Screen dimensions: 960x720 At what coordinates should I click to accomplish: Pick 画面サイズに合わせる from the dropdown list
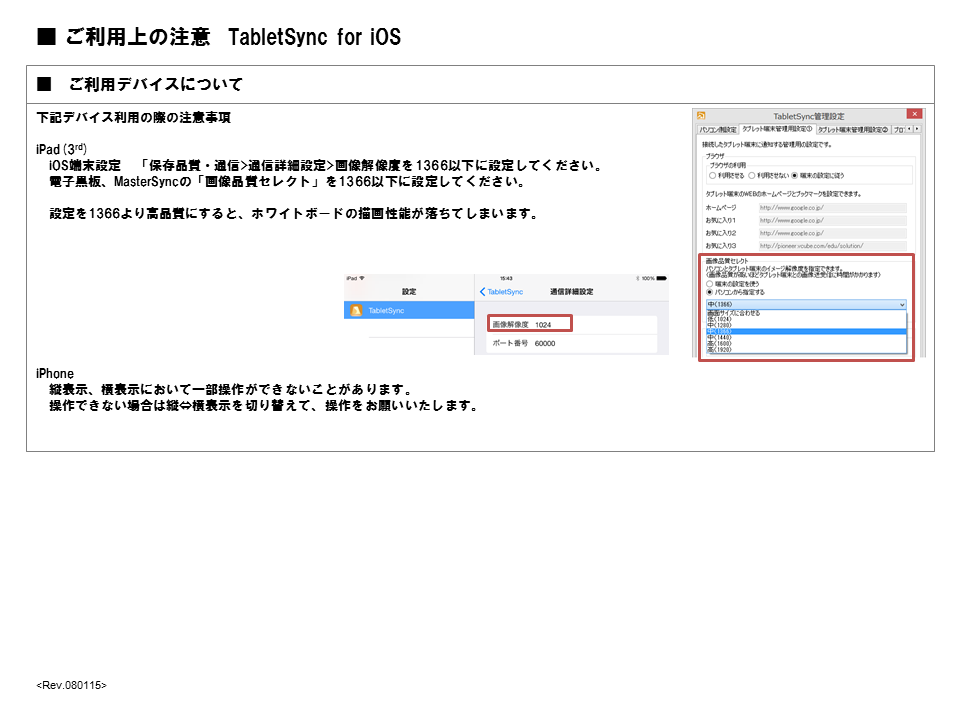pyautogui.click(x=733, y=313)
